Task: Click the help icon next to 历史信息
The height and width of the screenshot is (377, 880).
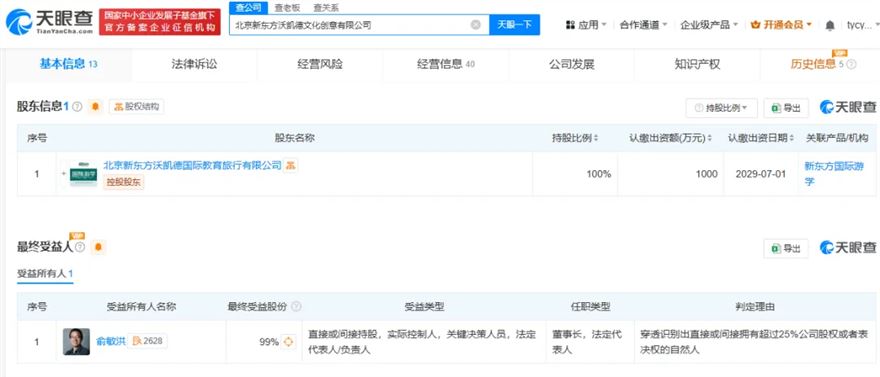Action: coord(851,65)
